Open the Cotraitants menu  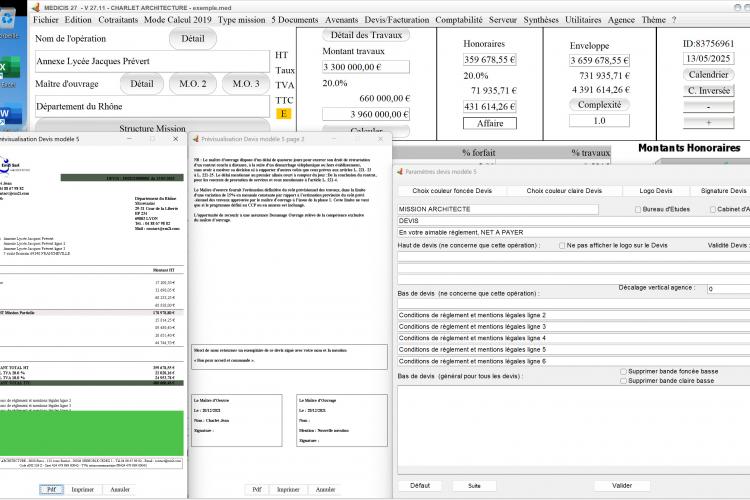118,20
